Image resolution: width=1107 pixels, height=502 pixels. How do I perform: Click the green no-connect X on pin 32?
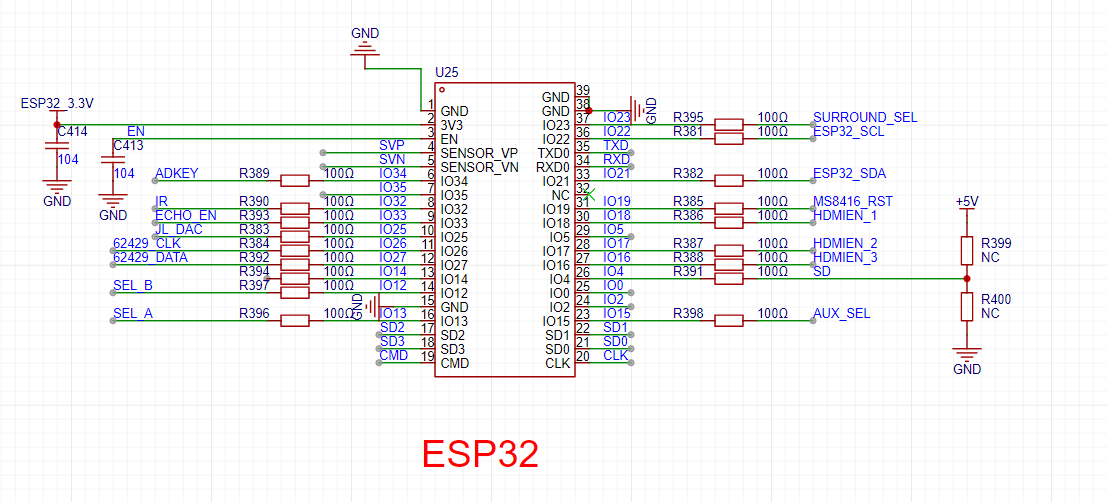(x=590, y=194)
